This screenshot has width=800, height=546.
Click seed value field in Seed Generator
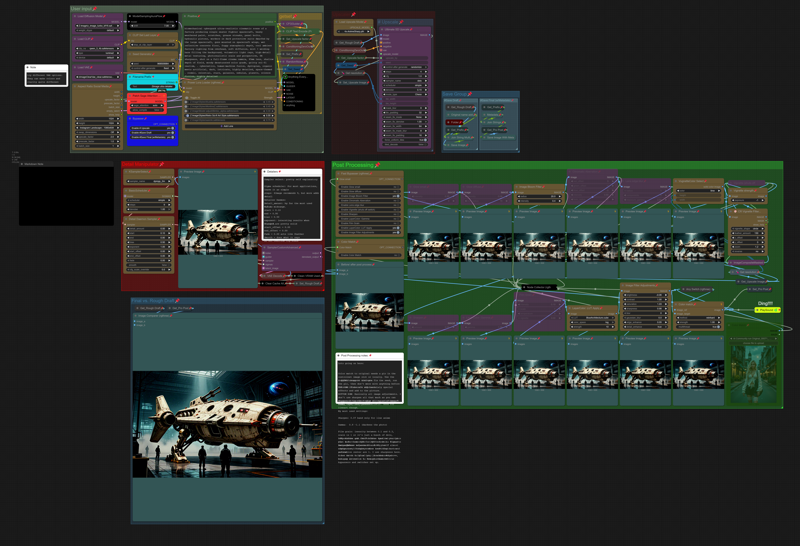point(153,63)
